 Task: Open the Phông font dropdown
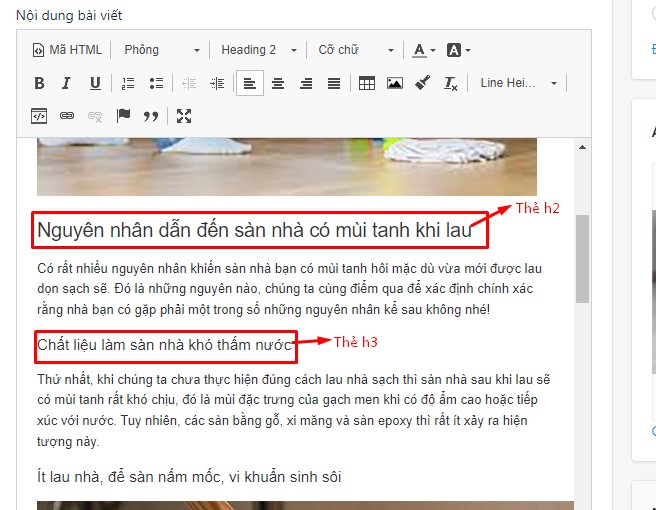[x=162, y=50]
